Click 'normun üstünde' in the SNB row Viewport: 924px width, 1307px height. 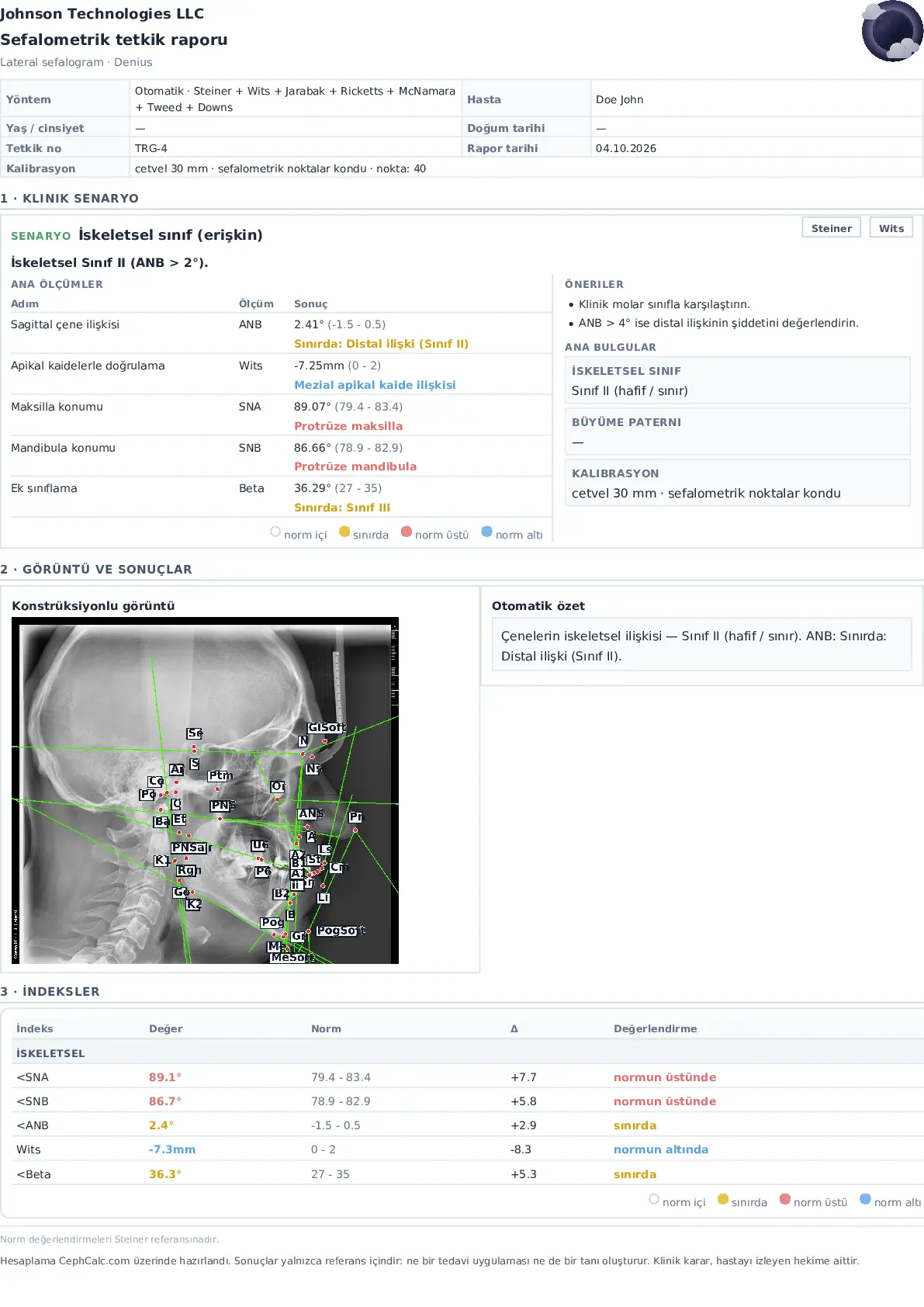[665, 1101]
